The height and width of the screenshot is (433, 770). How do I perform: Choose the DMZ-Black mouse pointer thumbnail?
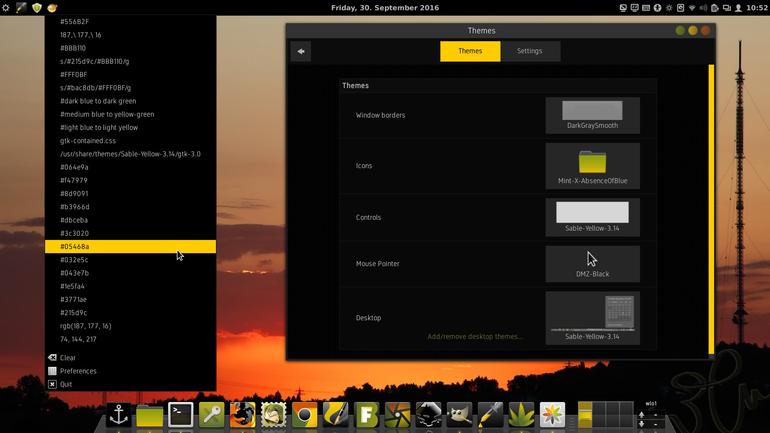click(x=592, y=264)
